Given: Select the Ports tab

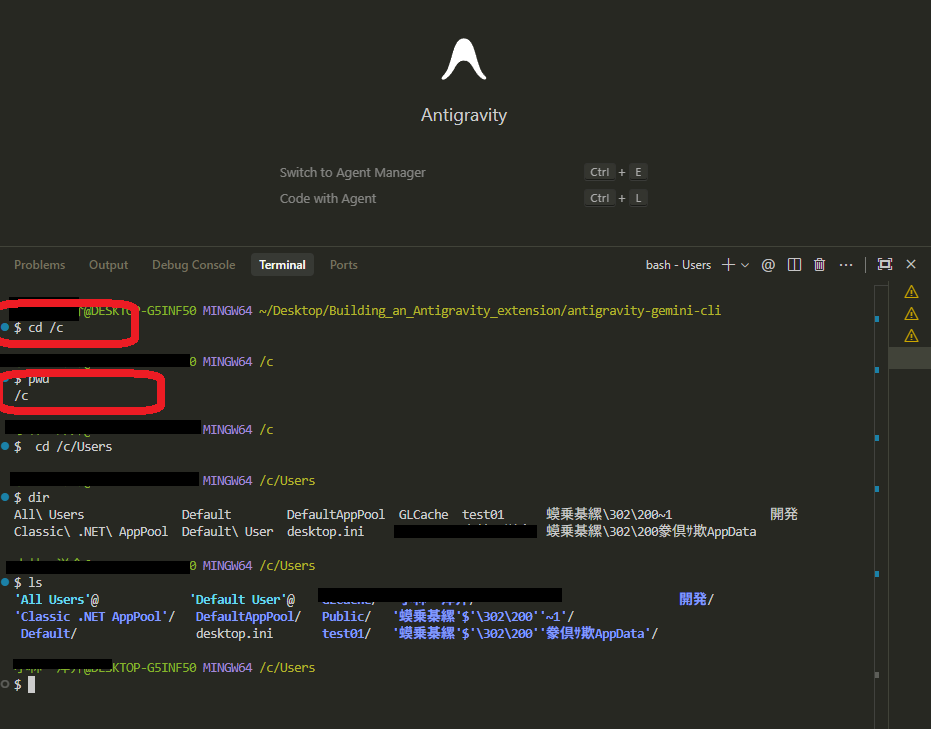Looking at the screenshot, I should pos(344,265).
